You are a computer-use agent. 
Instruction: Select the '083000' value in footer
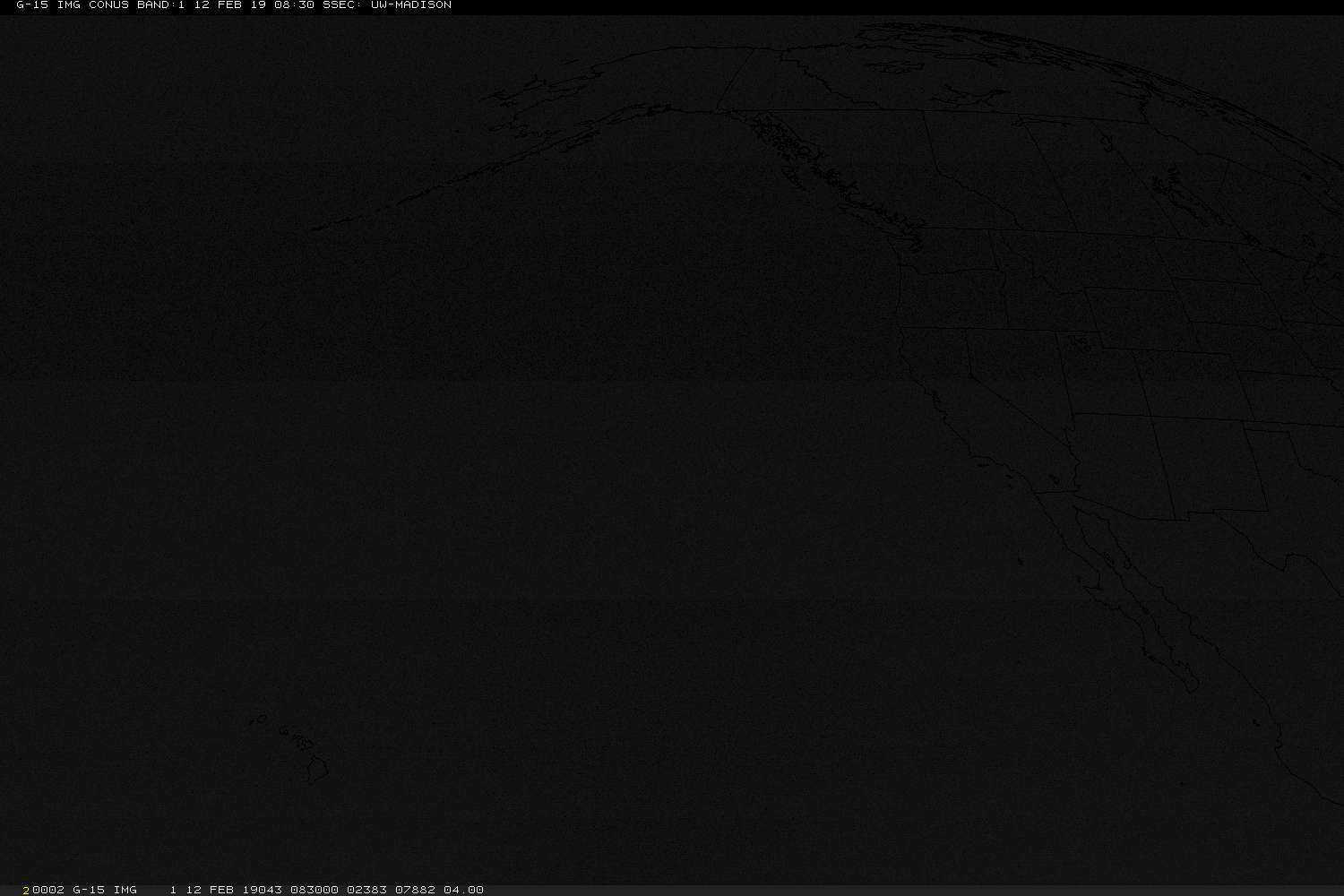pyautogui.click(x=314, y=890)
